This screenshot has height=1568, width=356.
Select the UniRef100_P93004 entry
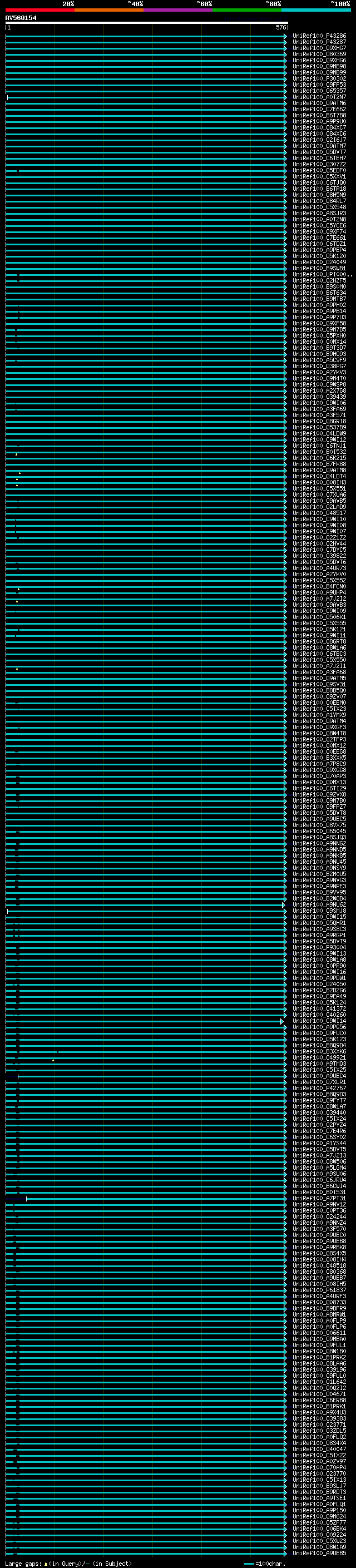[x=319, y=948]
